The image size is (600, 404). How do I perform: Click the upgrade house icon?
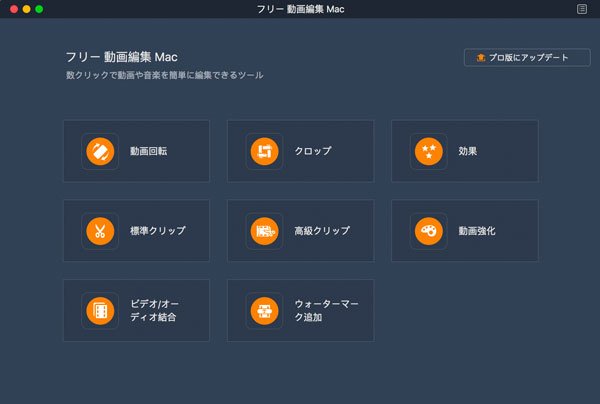481,58
